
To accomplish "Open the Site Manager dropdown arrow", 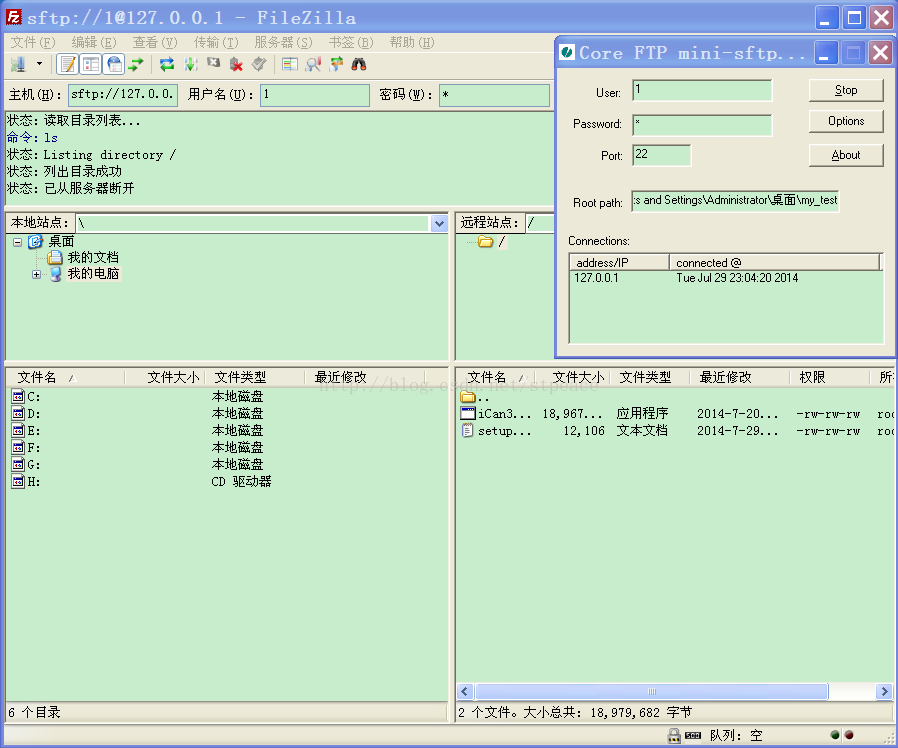I will point(39,64).
